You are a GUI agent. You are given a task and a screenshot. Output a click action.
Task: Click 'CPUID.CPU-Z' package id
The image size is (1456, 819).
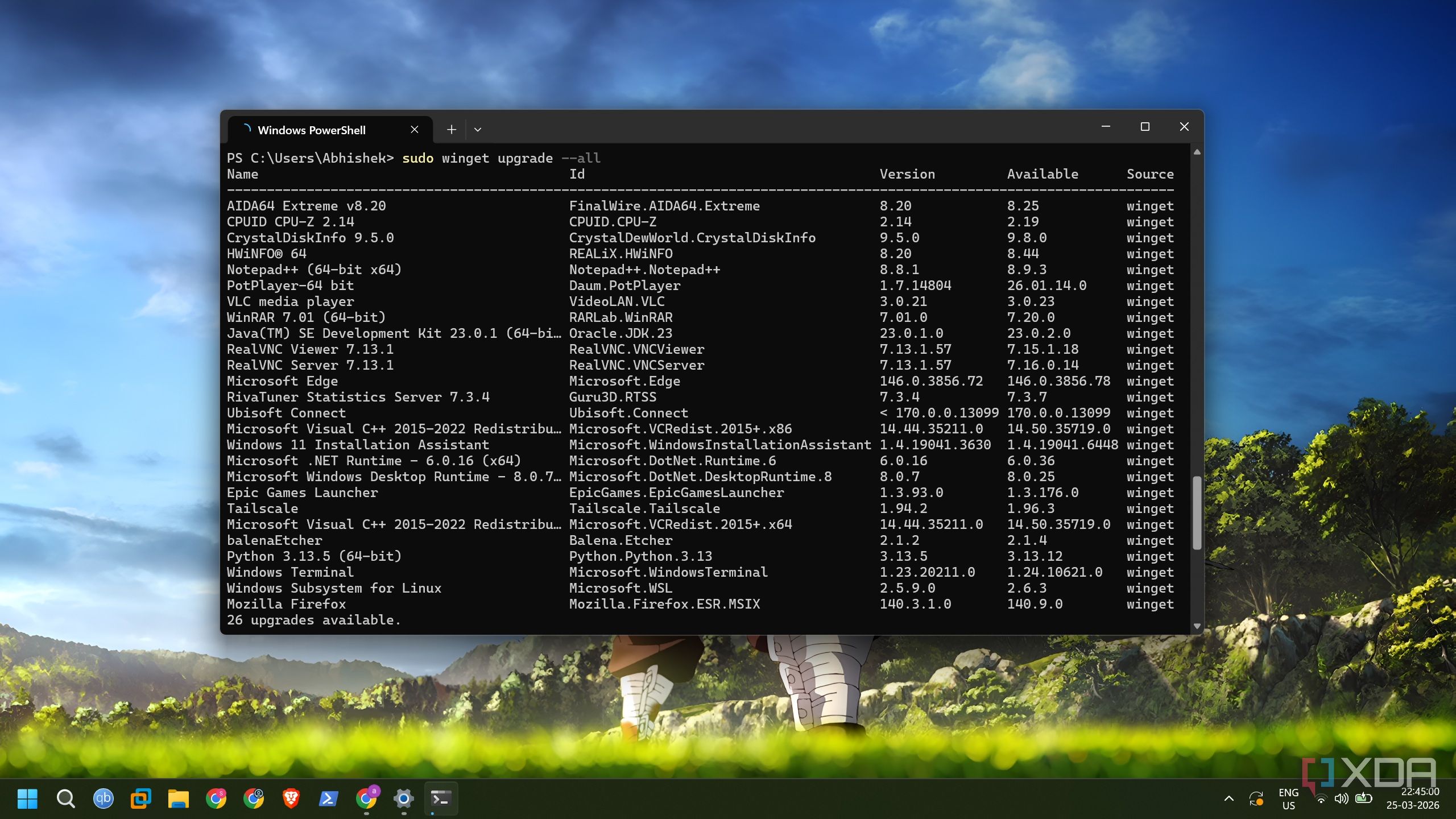613,222
